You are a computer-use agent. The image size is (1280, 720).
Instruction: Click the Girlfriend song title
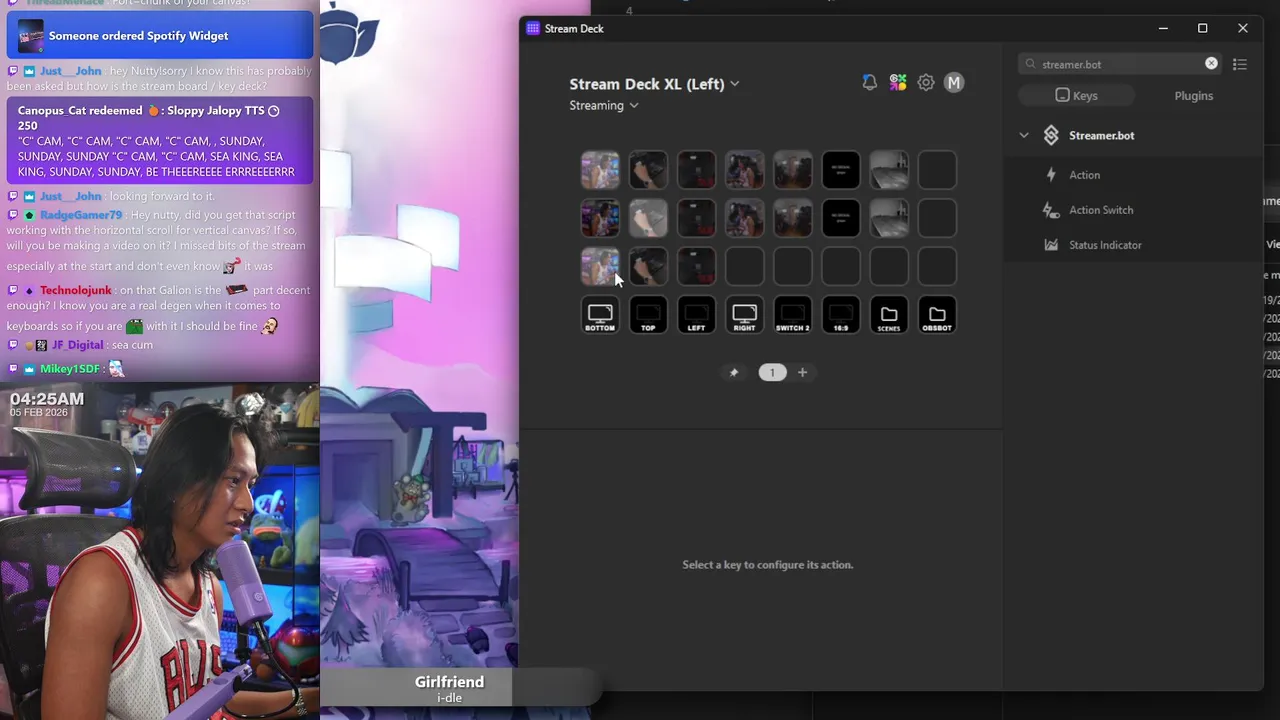(449, 682)
